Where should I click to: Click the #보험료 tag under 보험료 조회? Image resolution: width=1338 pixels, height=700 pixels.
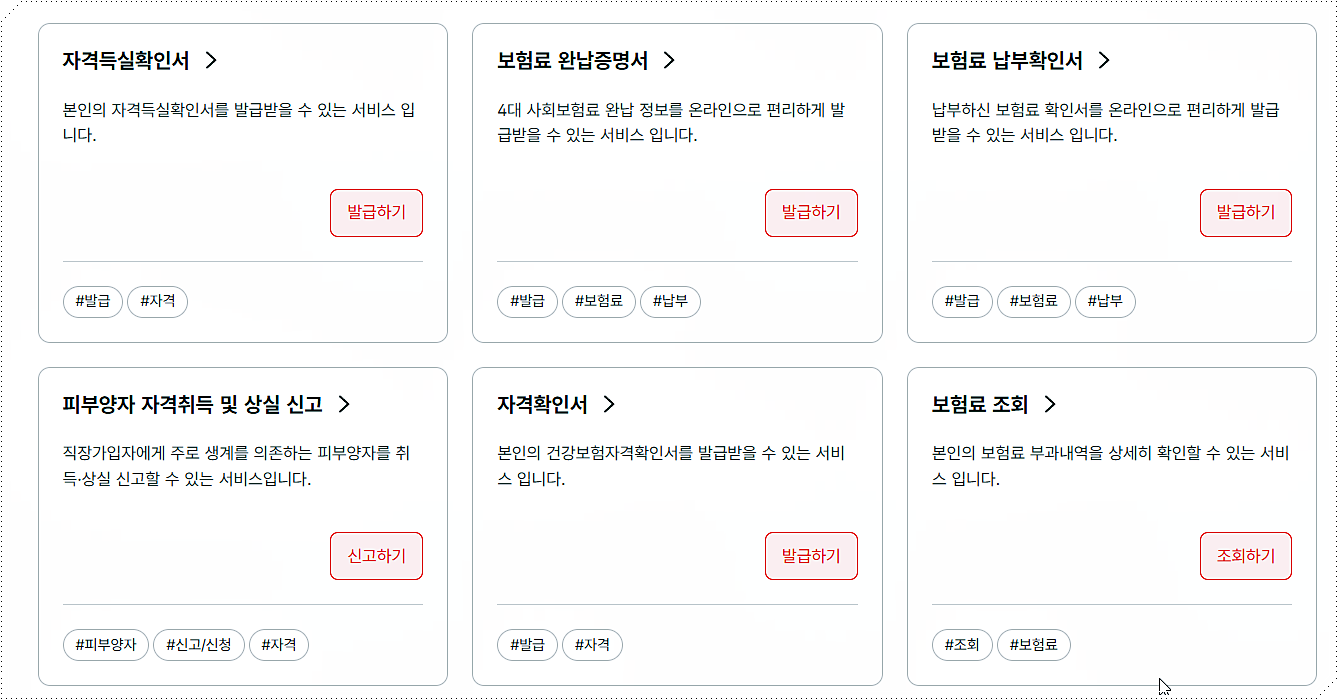[1033, 645]
